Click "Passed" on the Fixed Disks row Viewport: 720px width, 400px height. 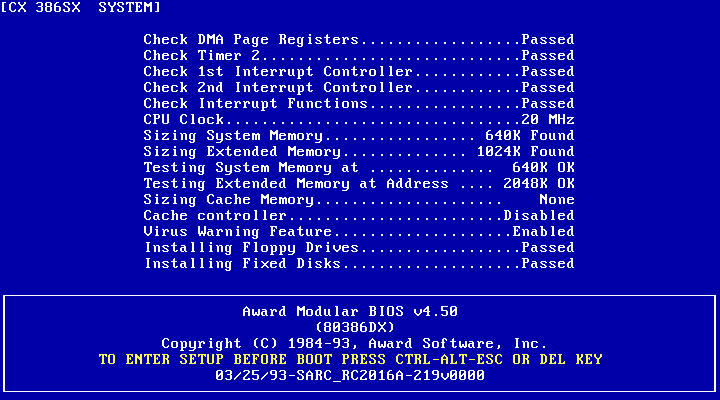[x=548, y=264]
